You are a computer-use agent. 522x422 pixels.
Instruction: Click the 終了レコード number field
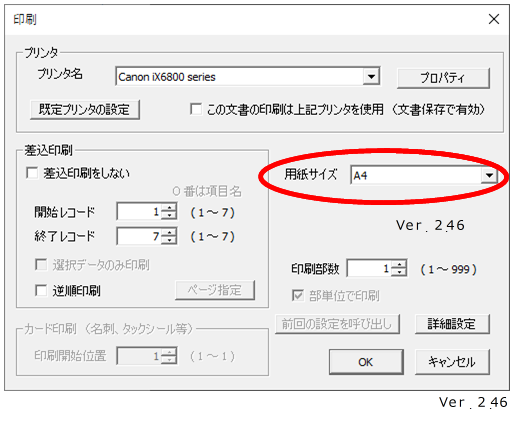(x=139, y=236)
